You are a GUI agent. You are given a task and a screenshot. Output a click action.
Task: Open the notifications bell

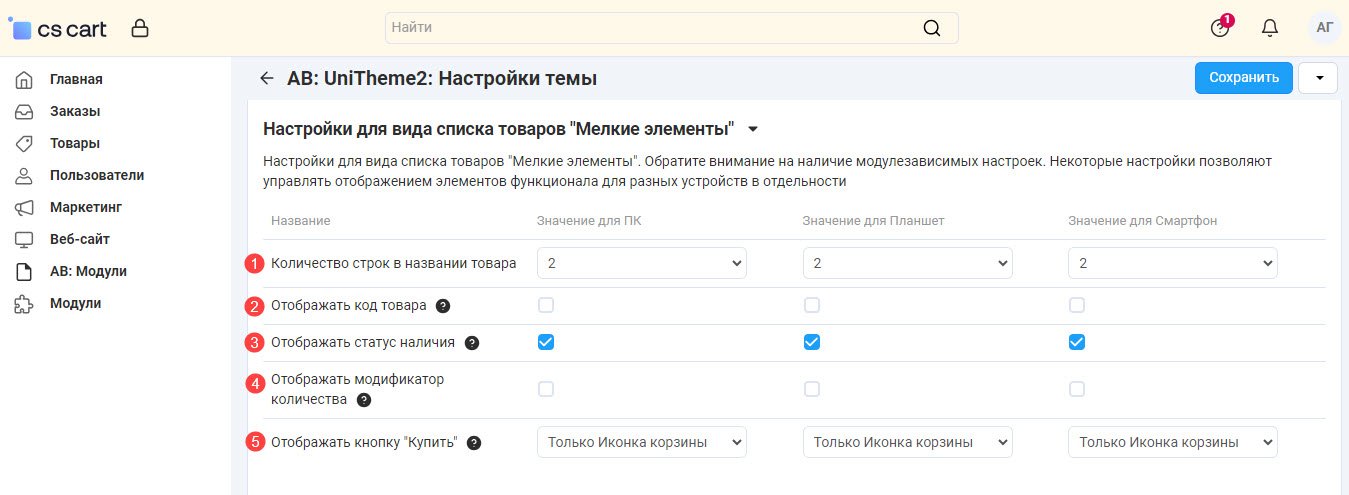coord(1270,28)
